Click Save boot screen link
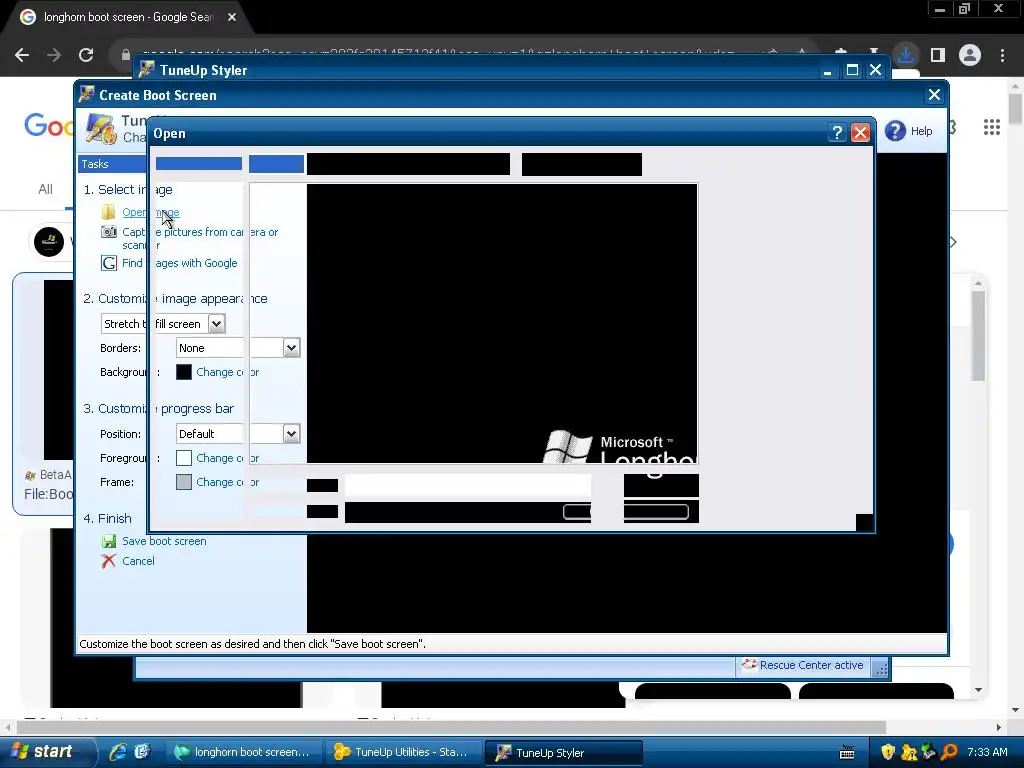1024x768 pixels. pos(164,541)
